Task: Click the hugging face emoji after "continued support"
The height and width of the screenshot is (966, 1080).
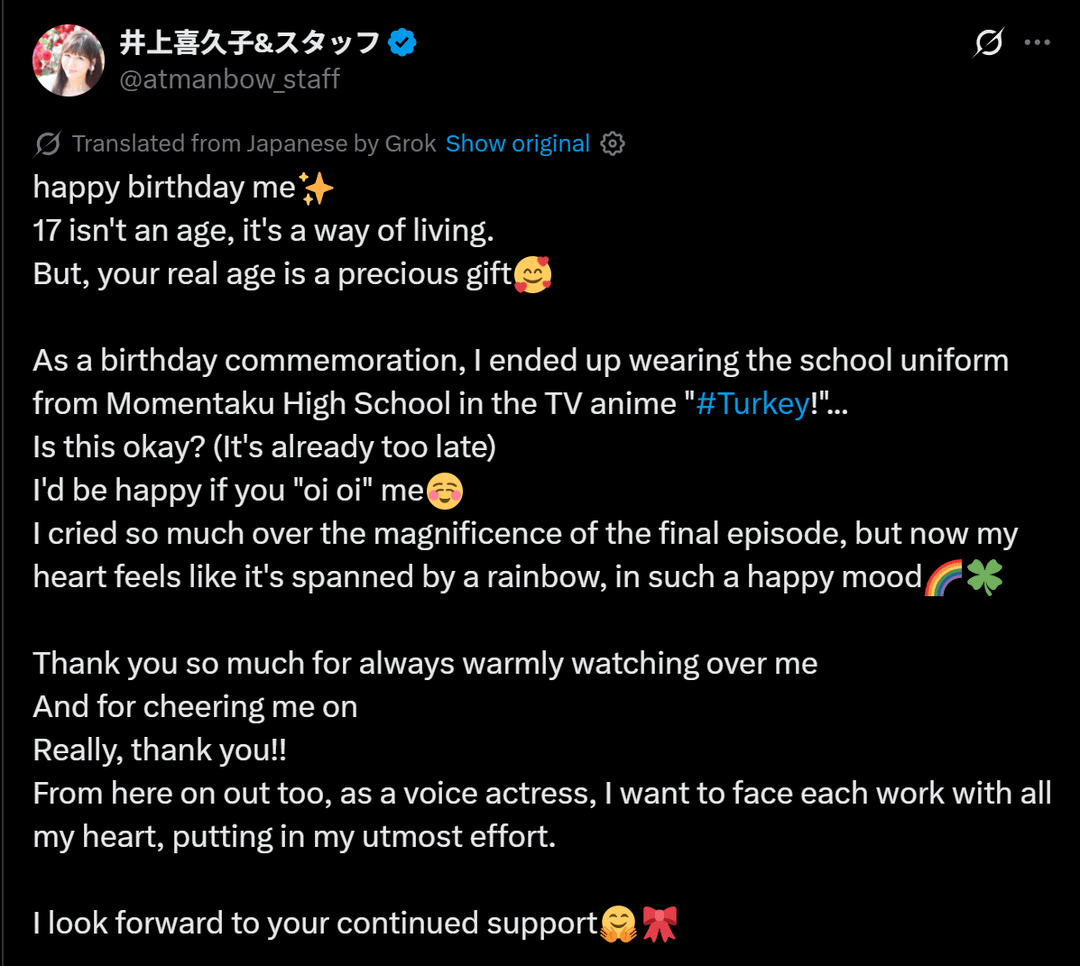Action: tap(618, 923)
